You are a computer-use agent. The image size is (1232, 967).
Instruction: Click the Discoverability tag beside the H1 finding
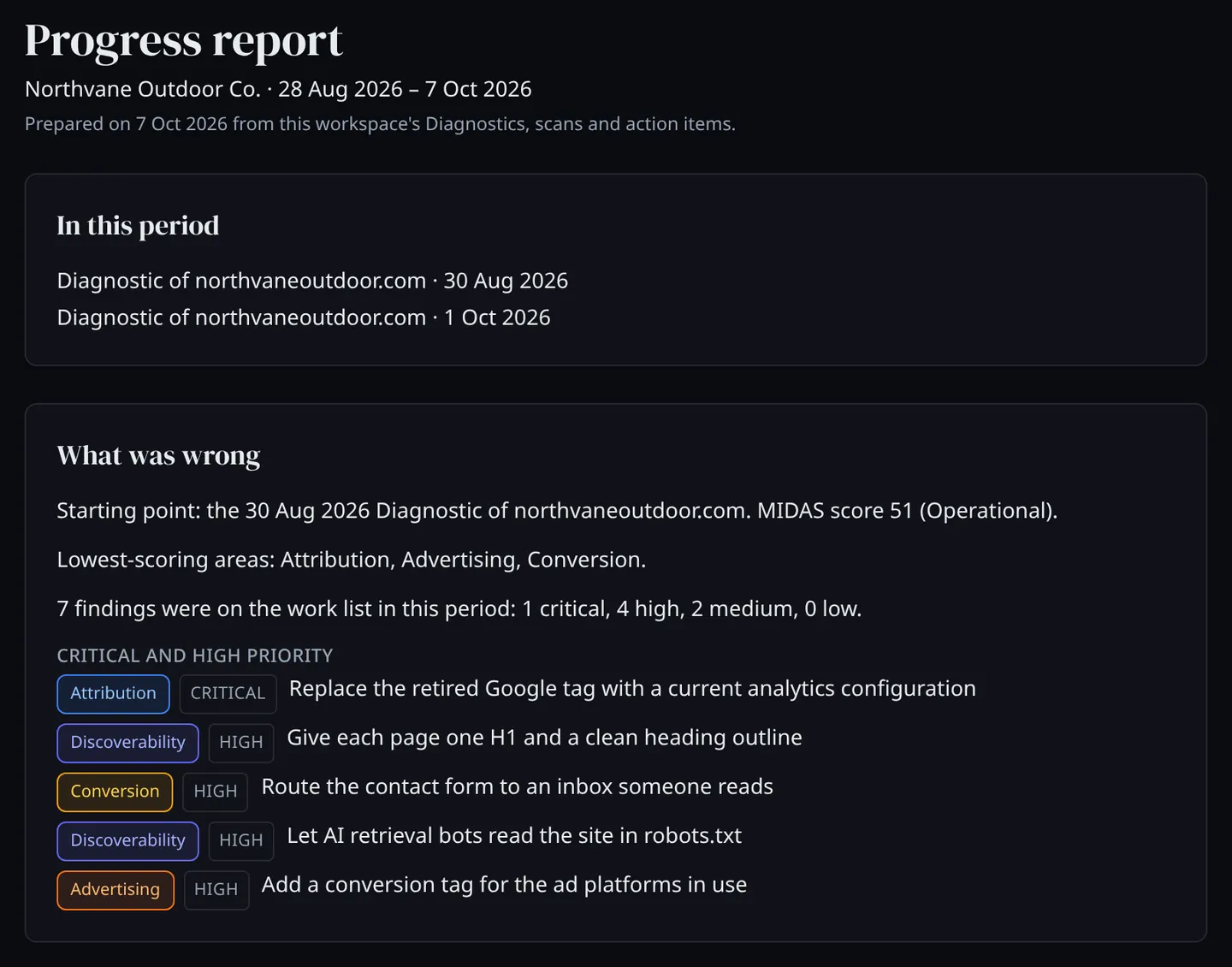click(x=127, y=743)
